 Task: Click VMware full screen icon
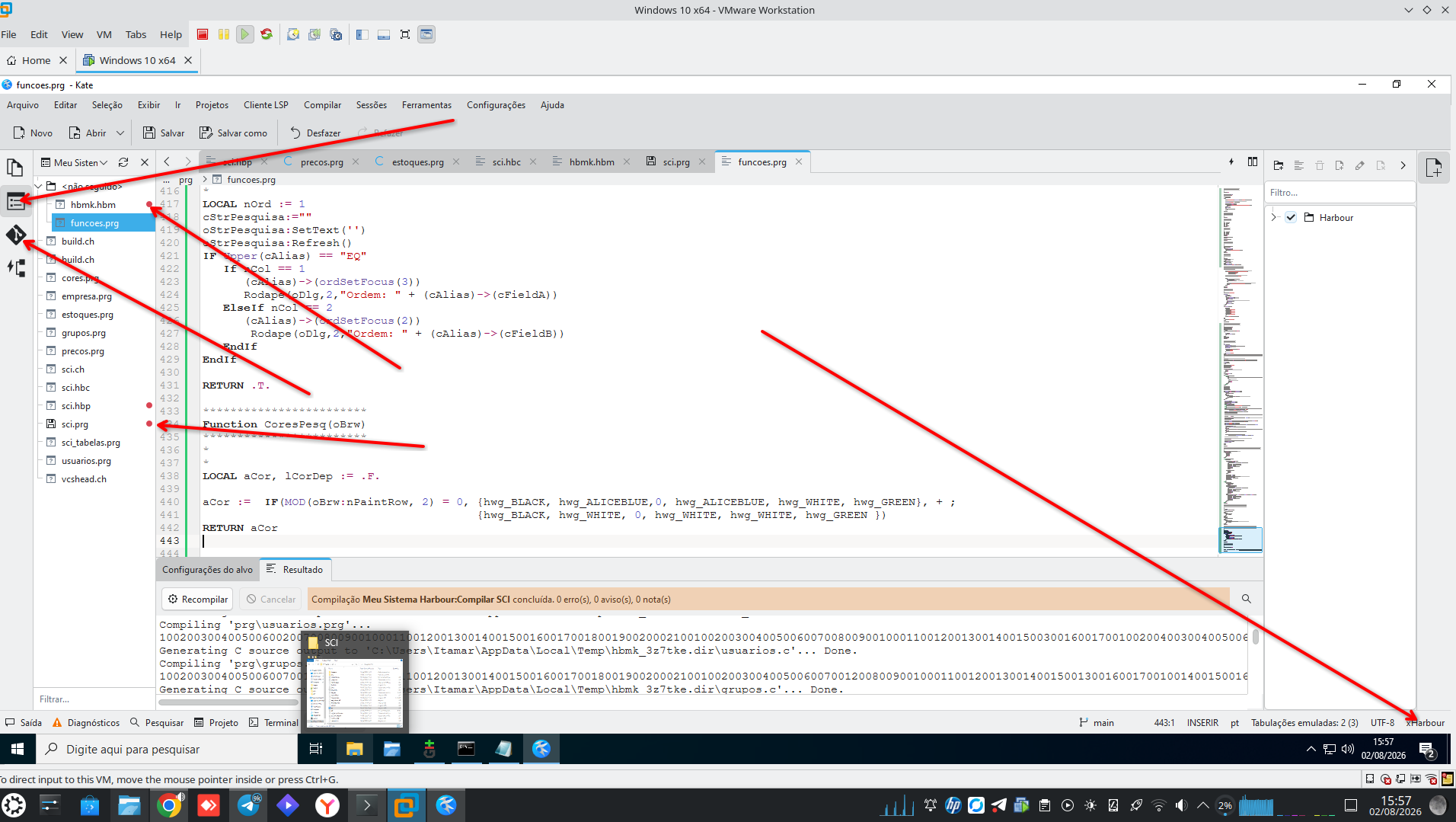[x=405, y=34]
